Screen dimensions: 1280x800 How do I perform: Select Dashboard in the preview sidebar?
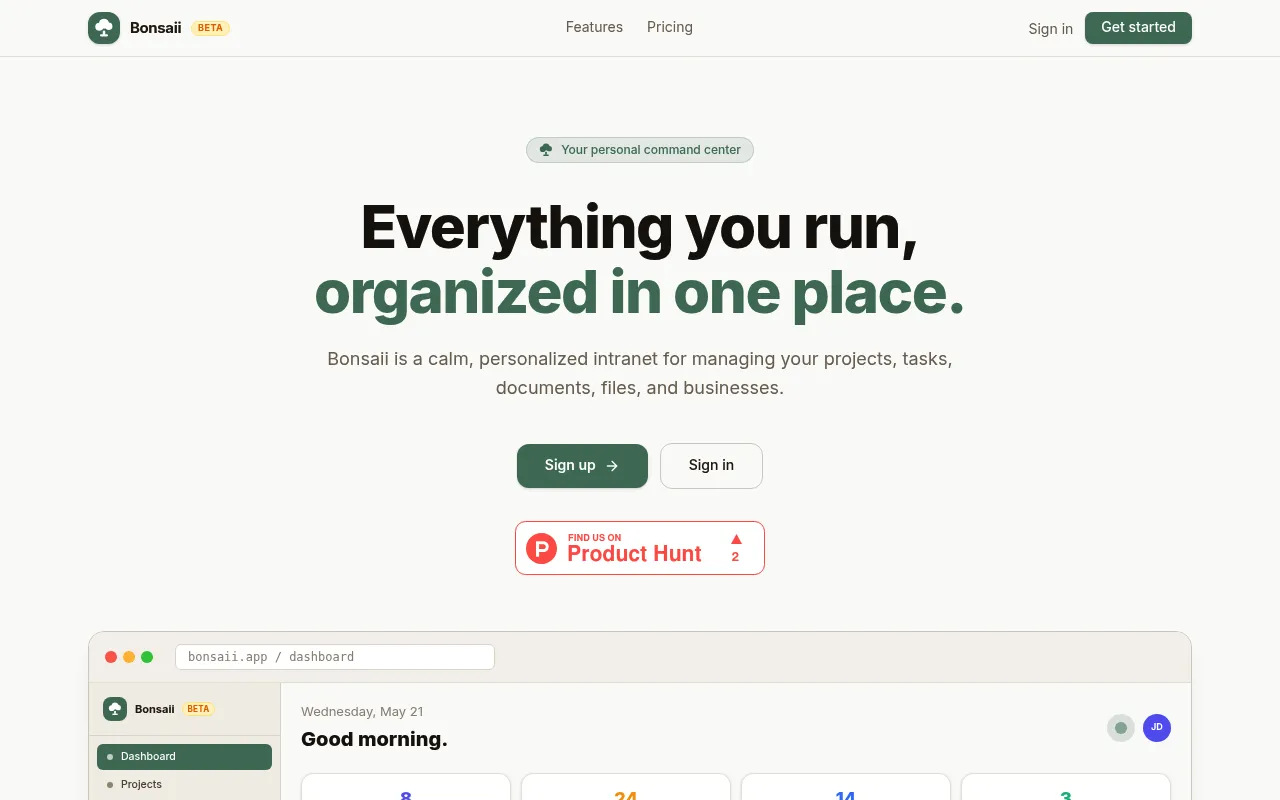184,757
